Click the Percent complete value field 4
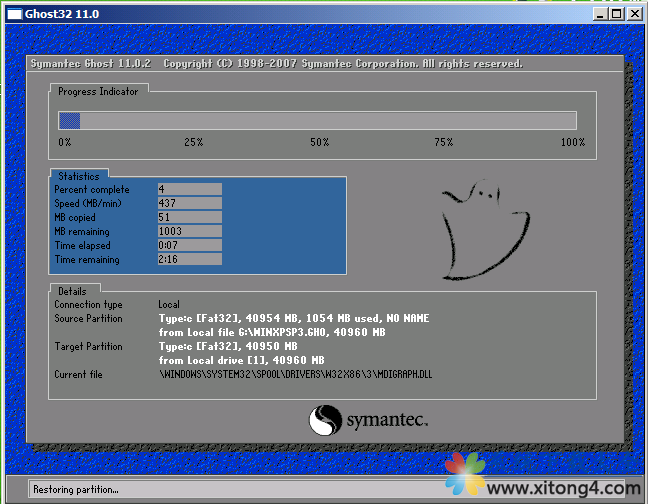 [x=190, y=189]
